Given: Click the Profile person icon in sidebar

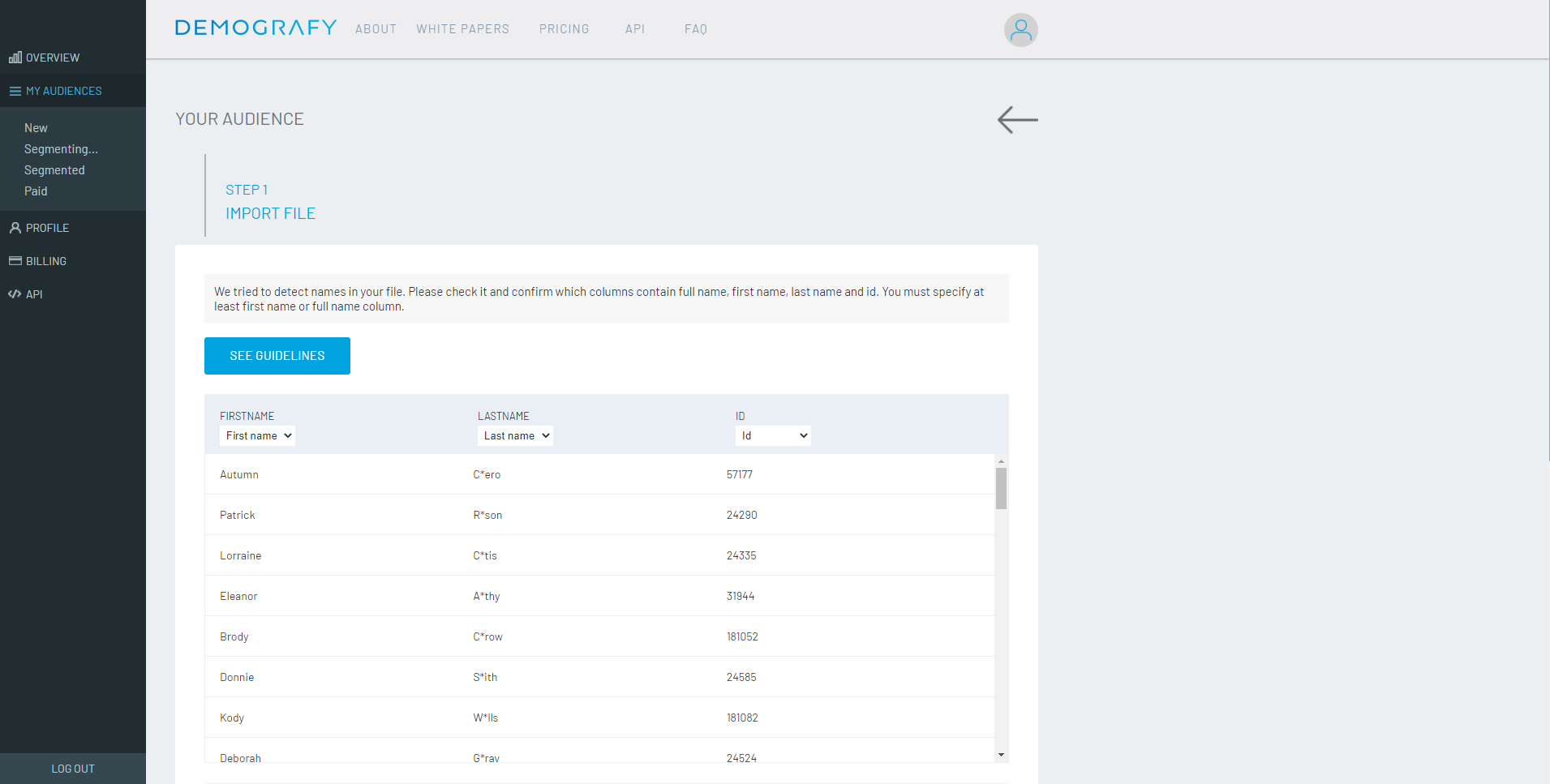Looking at the screenshot, I should (15, 228).
